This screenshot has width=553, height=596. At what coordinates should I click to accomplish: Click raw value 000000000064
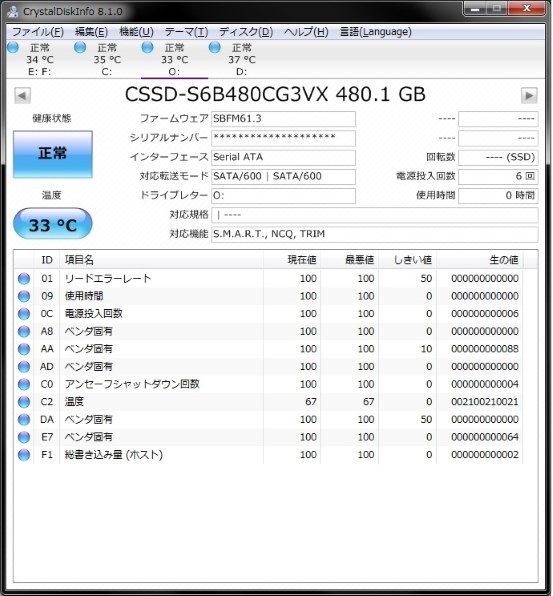[x=485, y=437]
